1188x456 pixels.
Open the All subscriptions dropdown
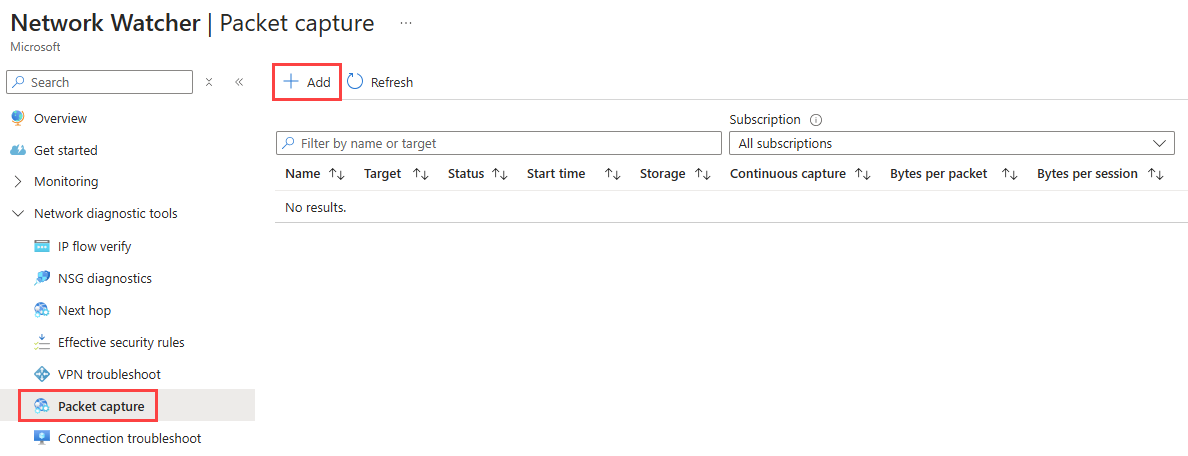tap(952, 143)
